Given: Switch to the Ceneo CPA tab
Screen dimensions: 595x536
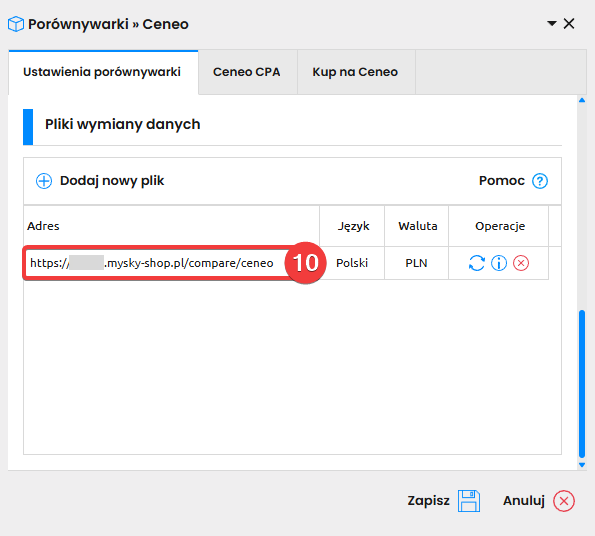Looking at the screenshot, I should click(x=247, y=72).
